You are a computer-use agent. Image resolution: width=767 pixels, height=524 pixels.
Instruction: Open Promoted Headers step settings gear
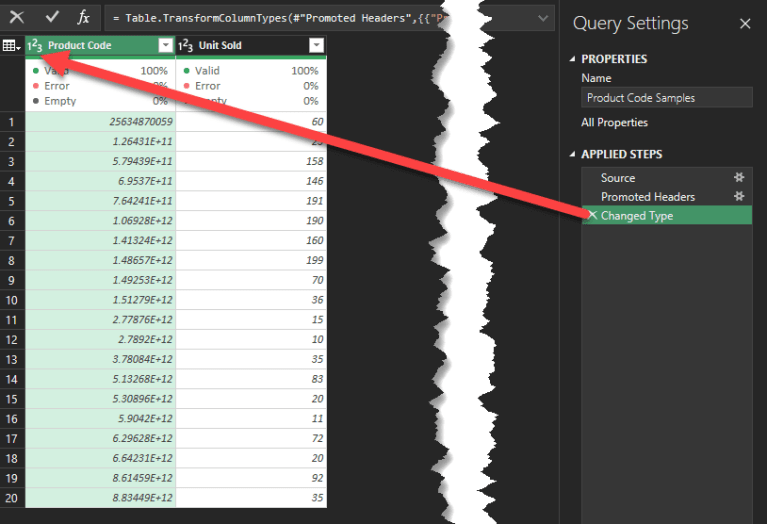(x=739, y=197)
